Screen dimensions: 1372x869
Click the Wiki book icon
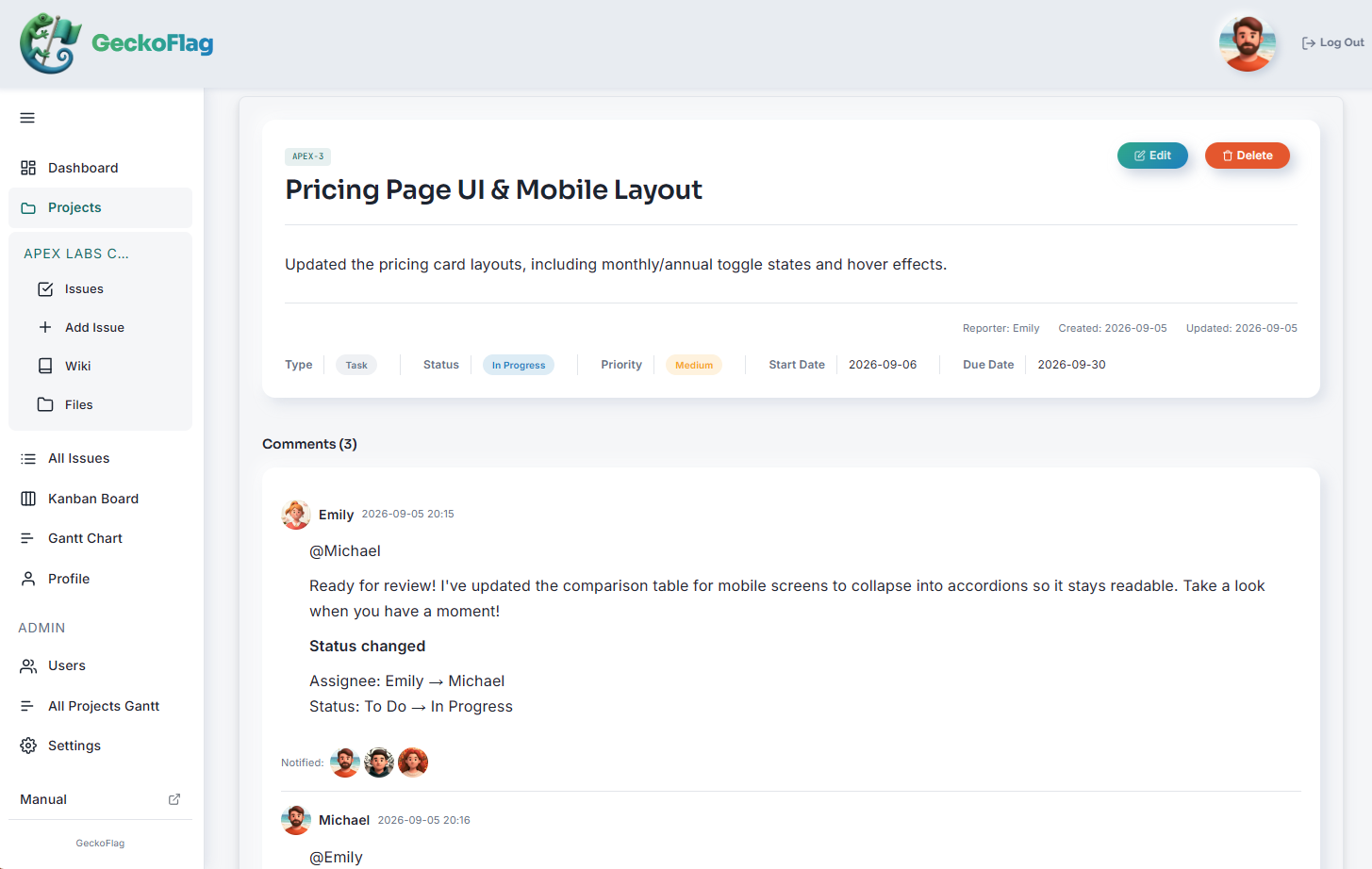[x=45, y=366]
